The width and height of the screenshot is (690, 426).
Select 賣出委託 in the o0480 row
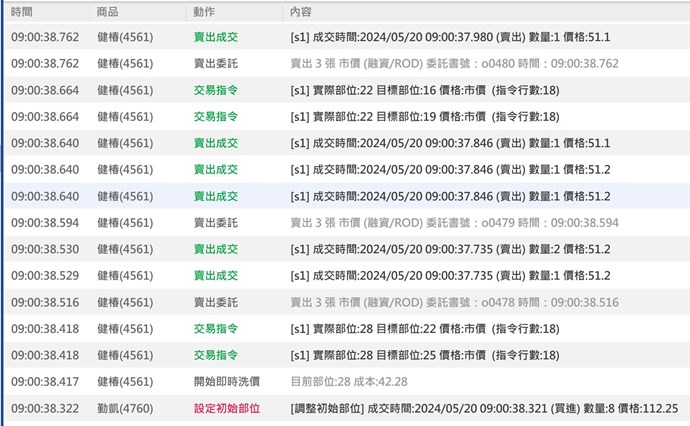point(216,63)
